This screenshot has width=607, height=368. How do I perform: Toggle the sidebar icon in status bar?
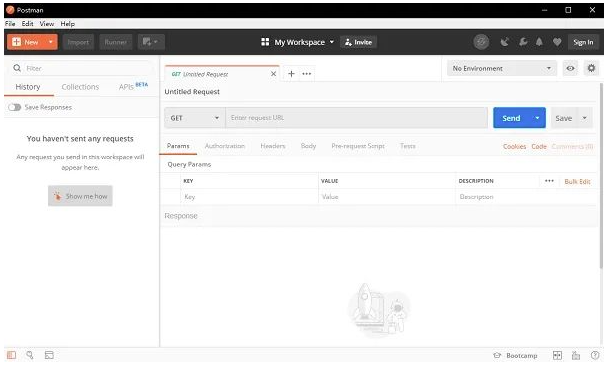pyautogui.click(x=11, y=355)
